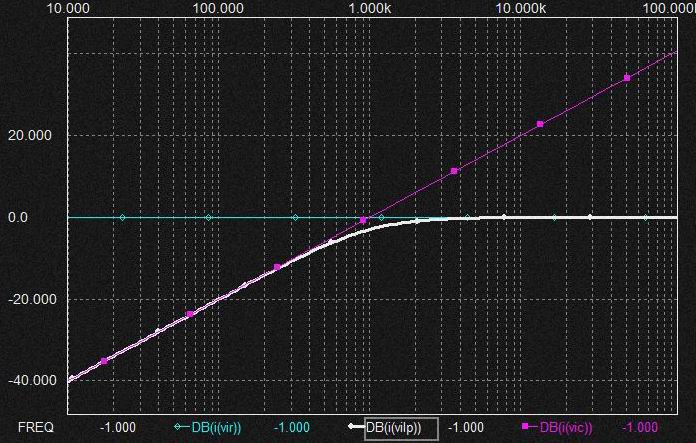696x443 pixels.
Task: Select the highest magenta square marker on trace
Action: tap(627, 78)
